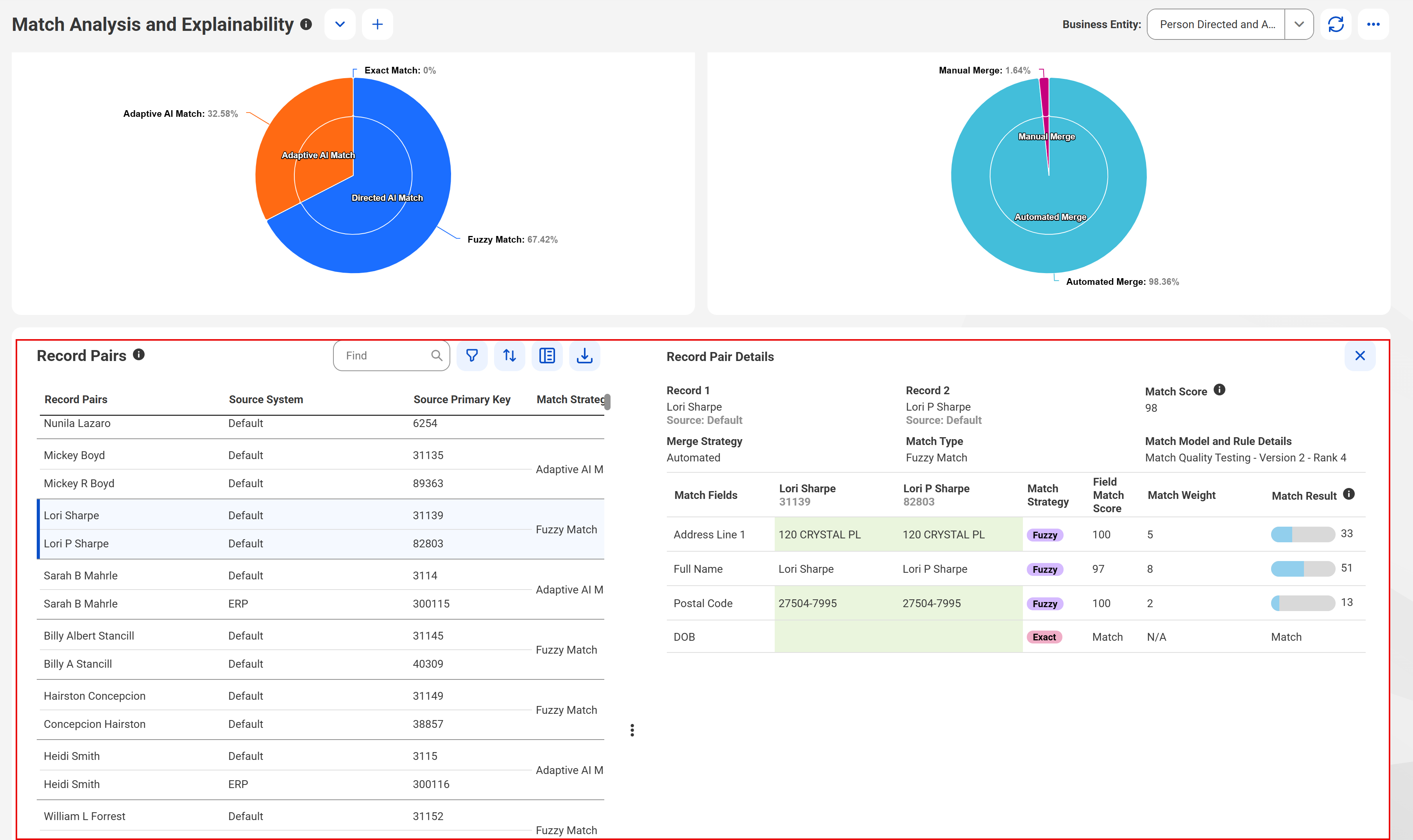1413x840 pixels.
Task: Add a new dashboard with plus button
Action: click(x=378, y=24)
